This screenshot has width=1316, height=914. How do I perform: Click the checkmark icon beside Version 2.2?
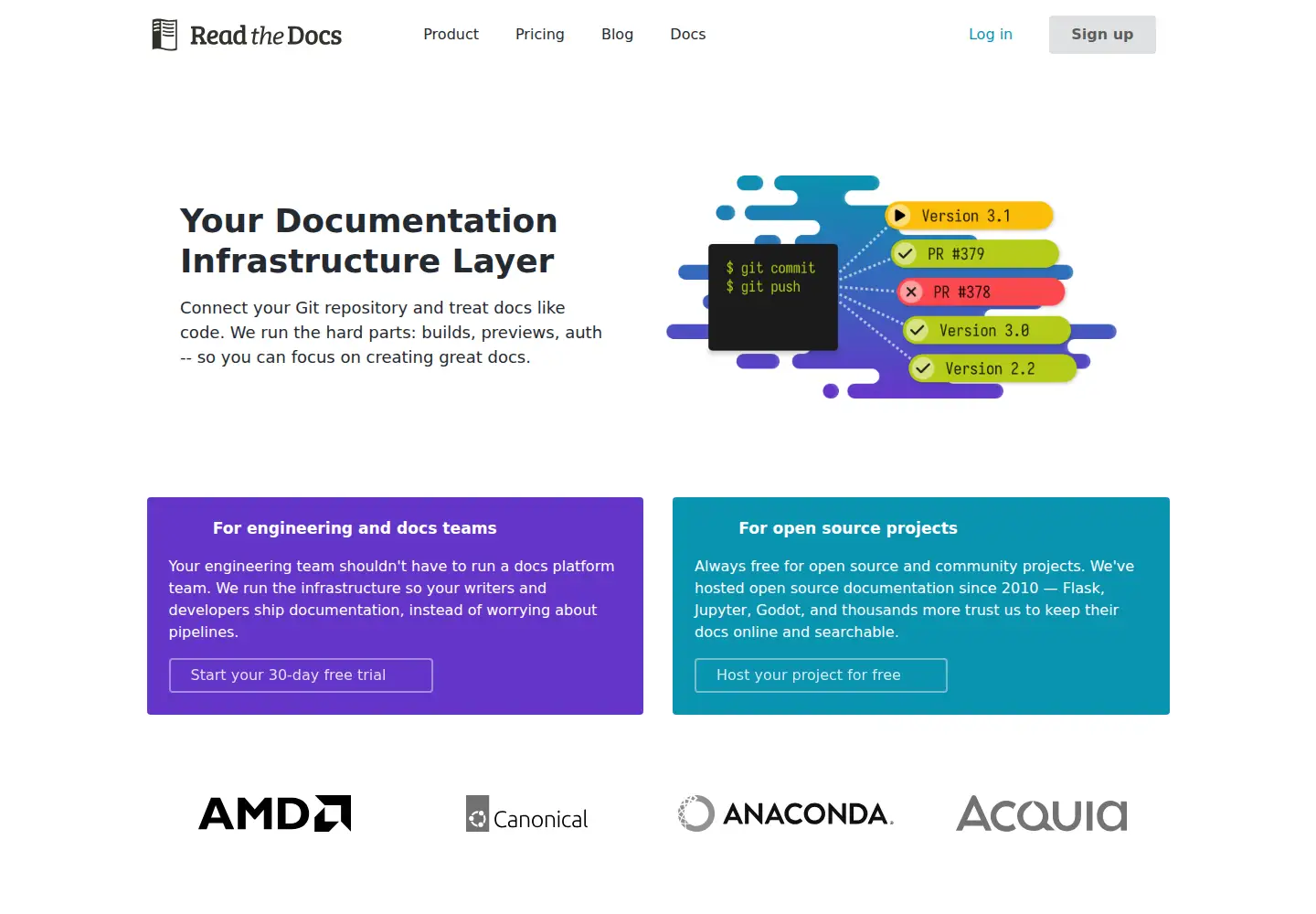pos(923,369)
